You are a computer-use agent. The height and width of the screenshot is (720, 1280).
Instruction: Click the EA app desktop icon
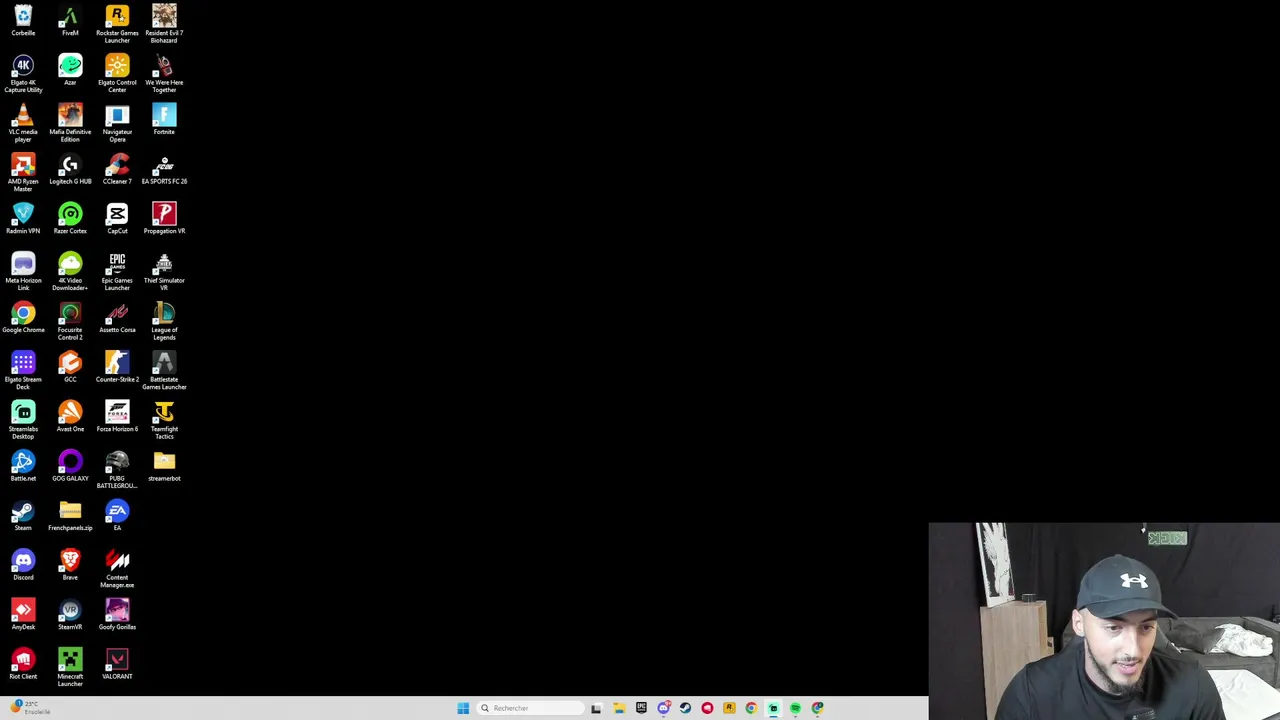[x=117, y=516]
